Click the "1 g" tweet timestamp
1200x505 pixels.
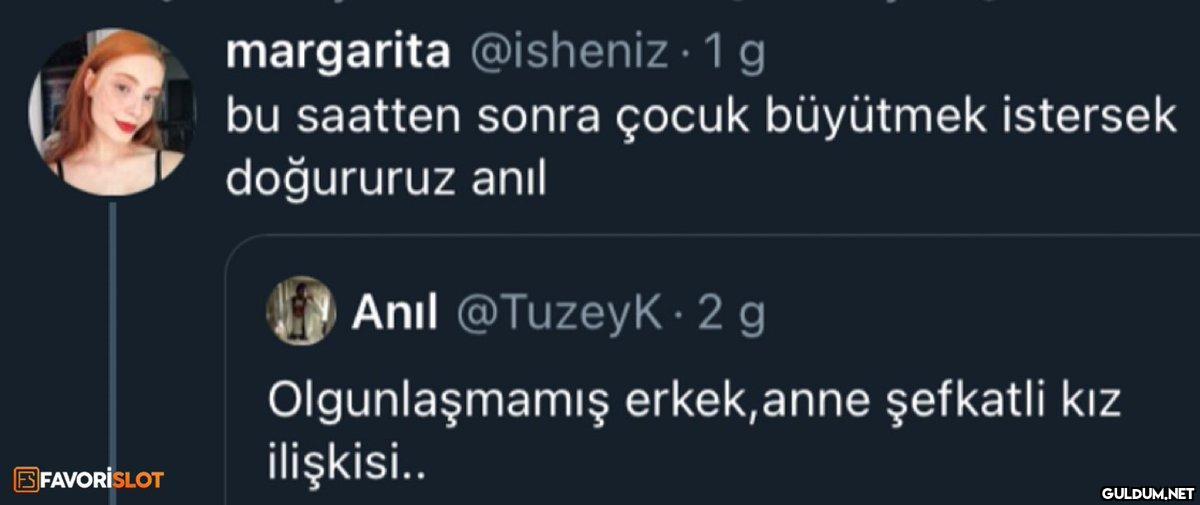[x=734, y=53]
